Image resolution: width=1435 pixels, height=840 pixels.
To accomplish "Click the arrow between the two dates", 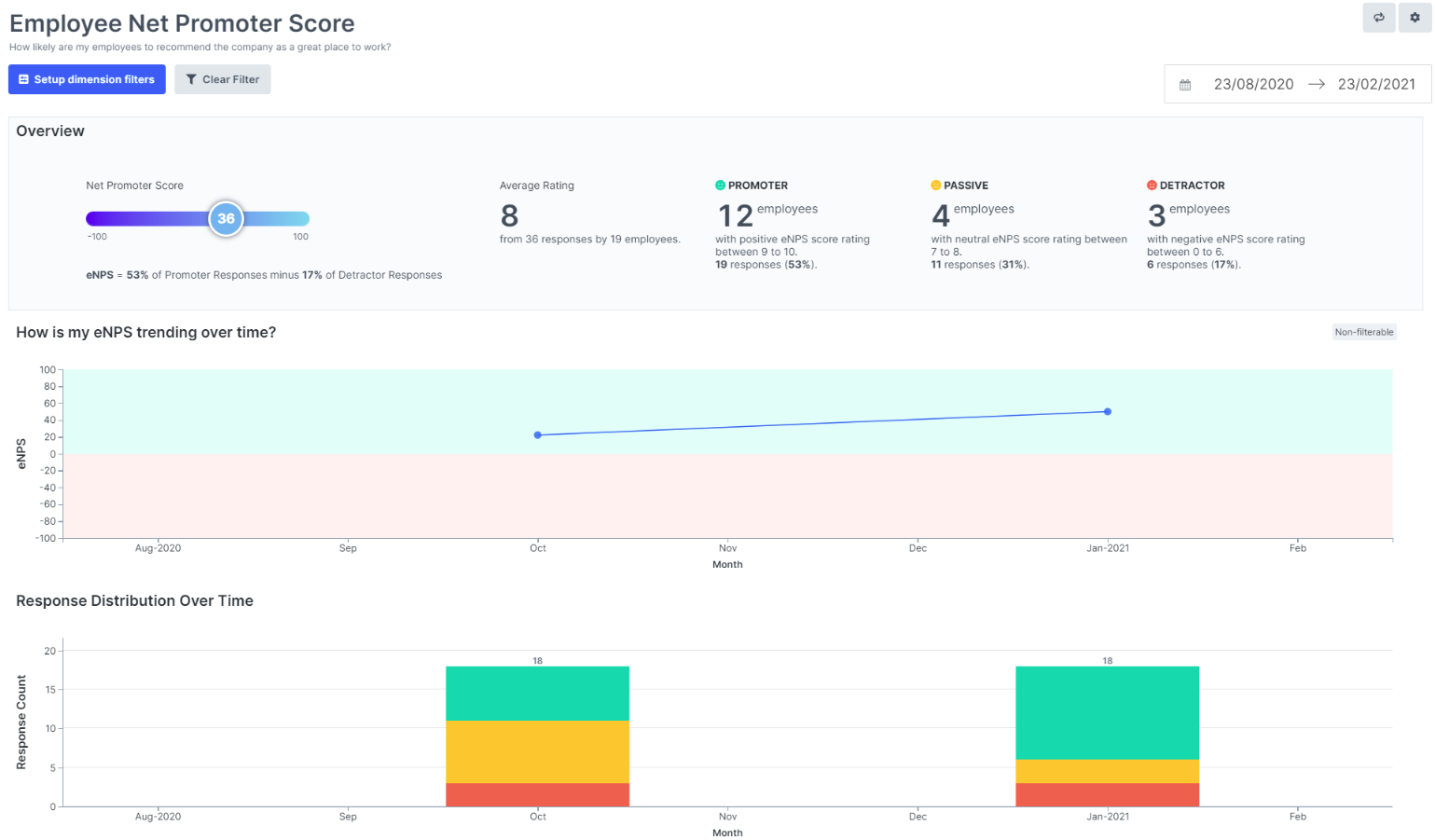I will 1316,85.
